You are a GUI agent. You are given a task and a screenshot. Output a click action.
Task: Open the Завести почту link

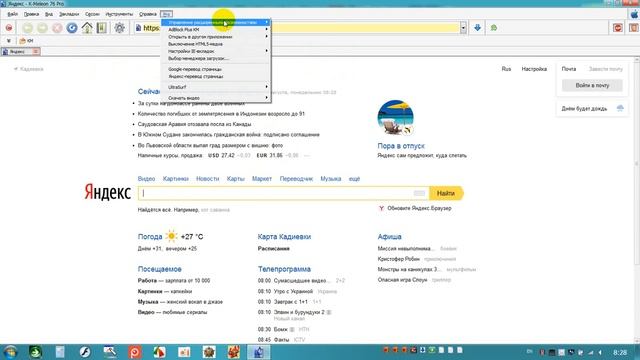605,69
